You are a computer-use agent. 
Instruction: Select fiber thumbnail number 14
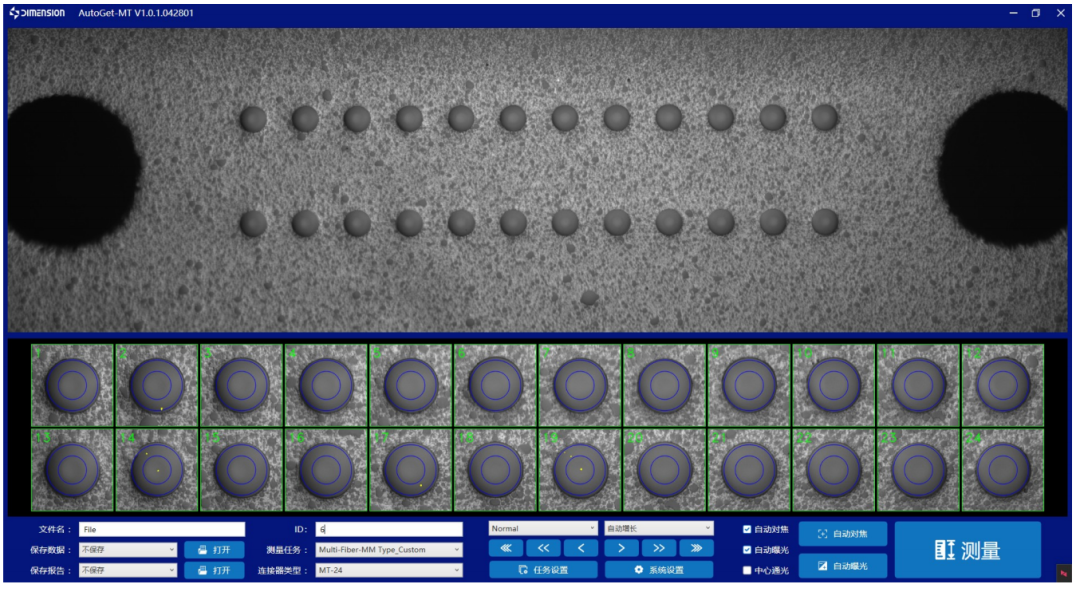156,470
